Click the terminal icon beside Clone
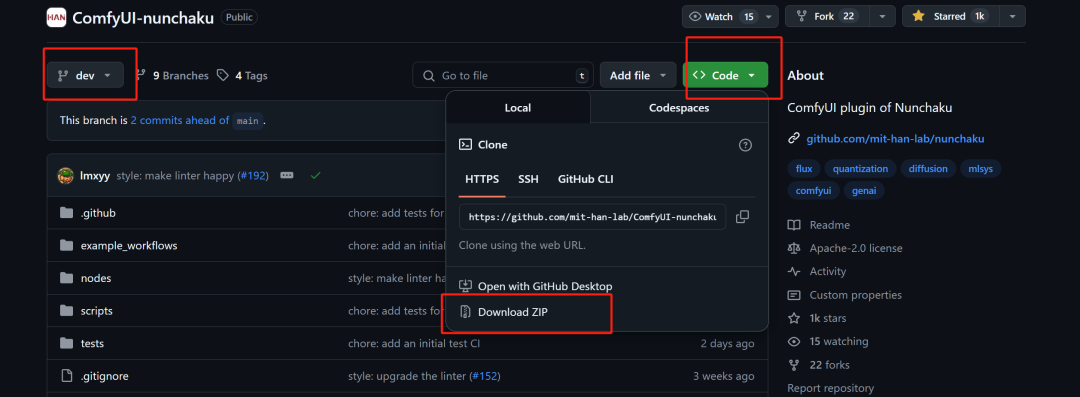1080x397 pixels. (x=466, y=145)
